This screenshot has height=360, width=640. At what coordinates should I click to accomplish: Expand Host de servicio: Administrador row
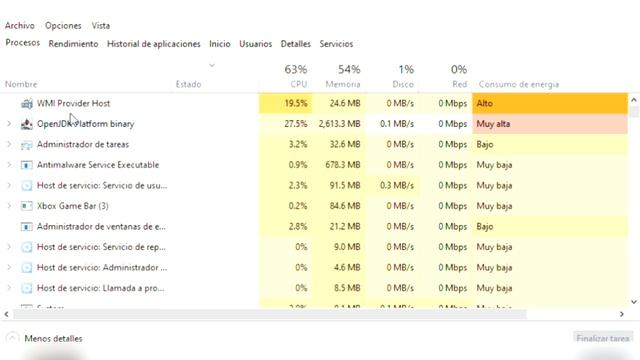coord(9,267)
